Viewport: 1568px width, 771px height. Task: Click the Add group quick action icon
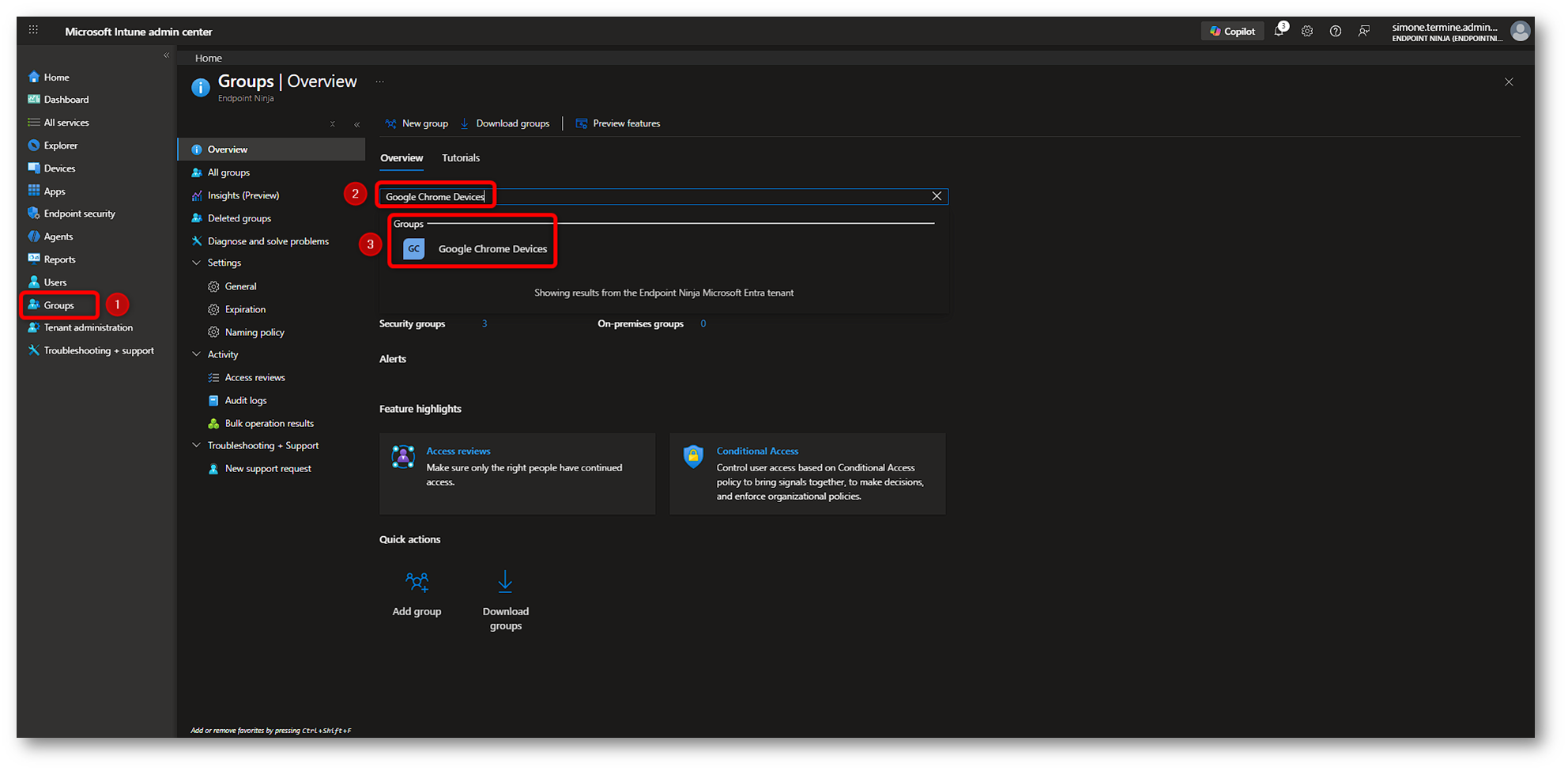(416, 583)
